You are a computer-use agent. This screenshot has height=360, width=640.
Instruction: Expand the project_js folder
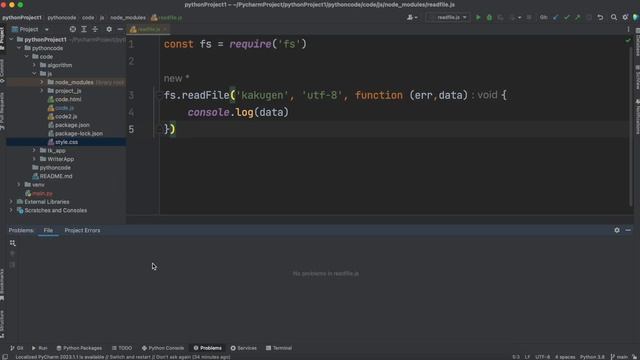click(x=42, y=91)
